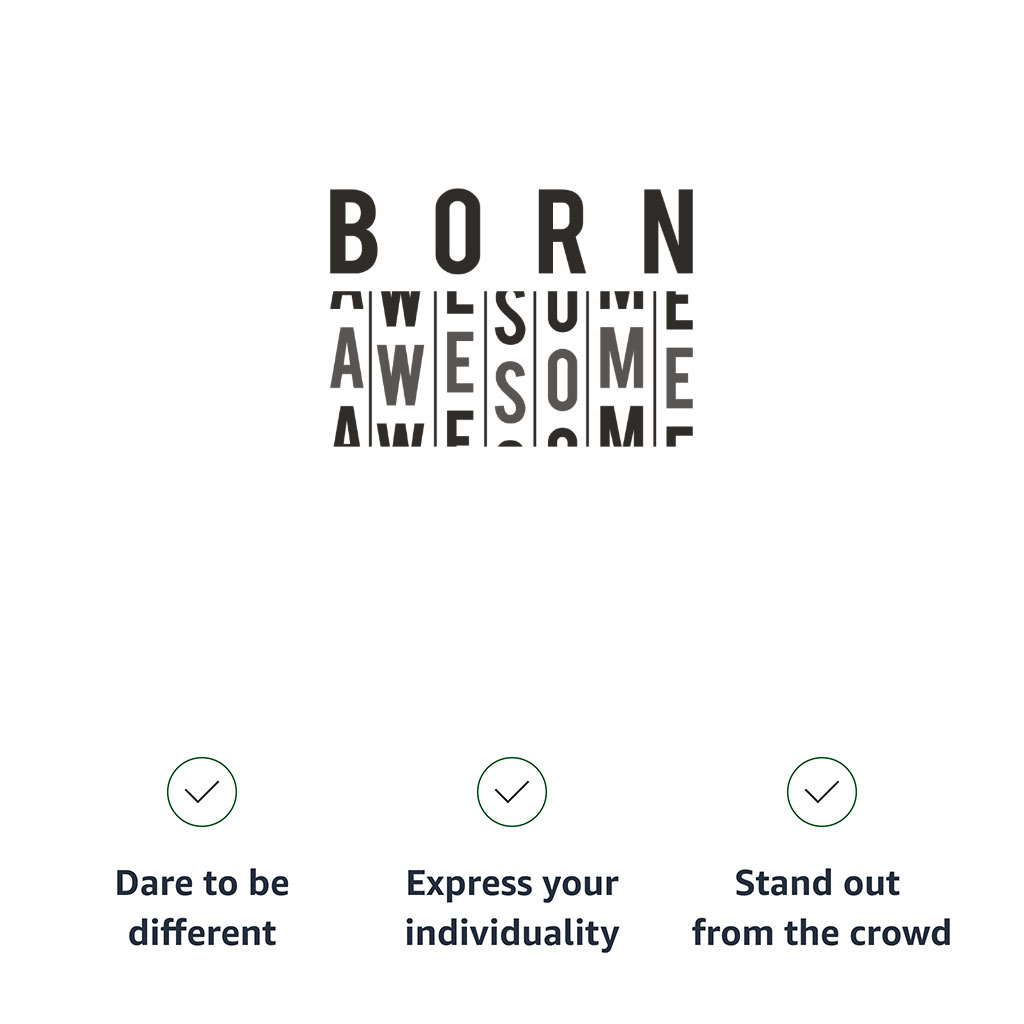1024x1024 pixels.
Task: Click the letter N in BORN
Action: [668, 232]
